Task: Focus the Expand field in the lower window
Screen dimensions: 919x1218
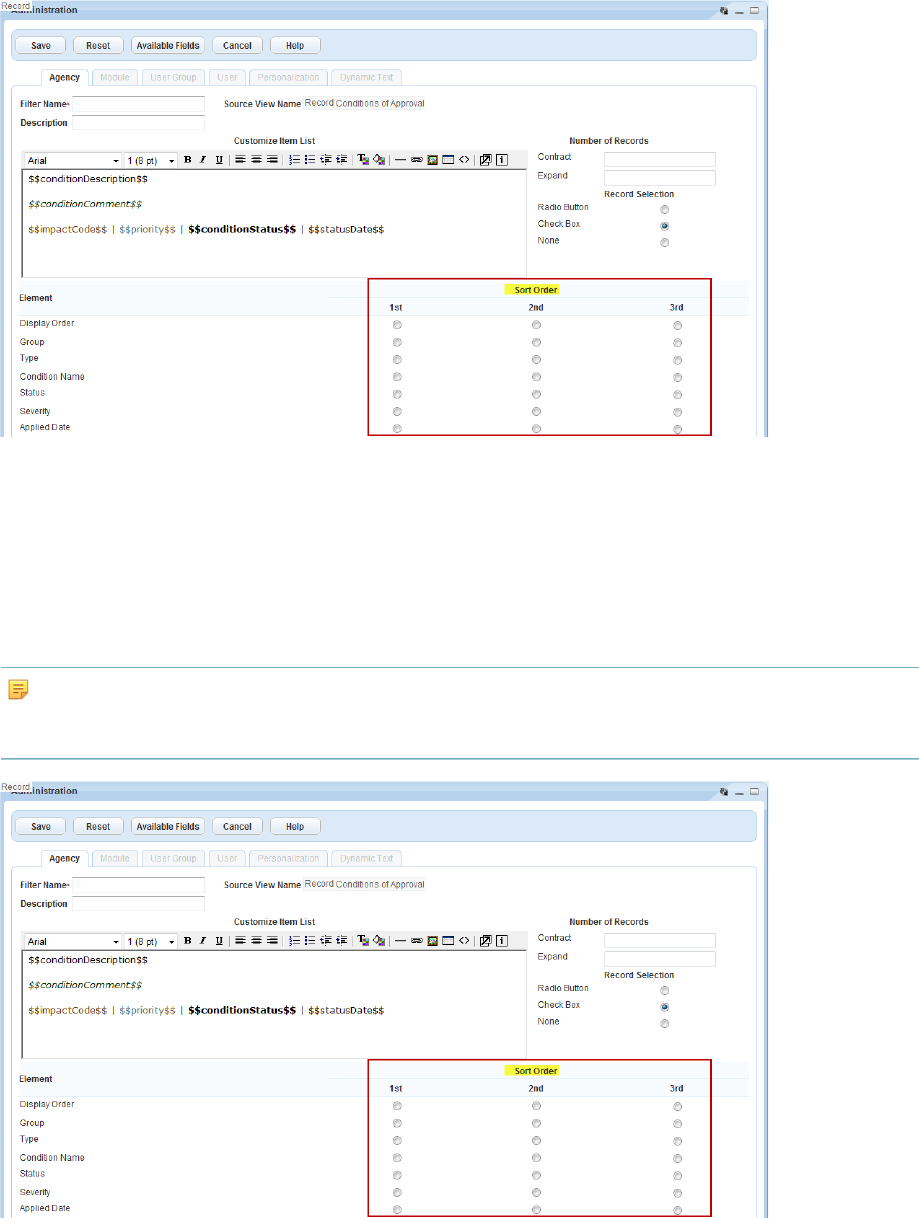Action: [660, 959]
